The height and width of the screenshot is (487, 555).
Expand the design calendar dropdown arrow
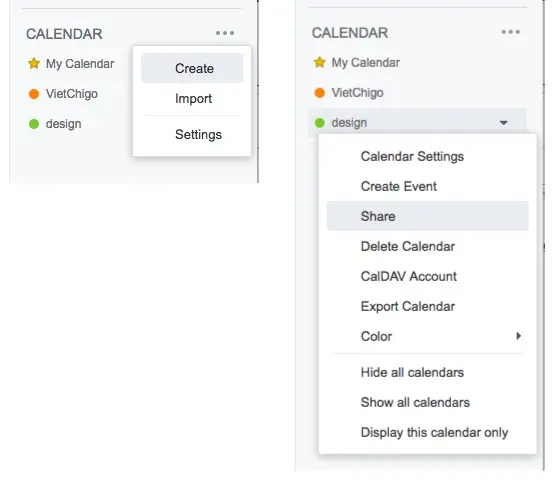[503, 123]
